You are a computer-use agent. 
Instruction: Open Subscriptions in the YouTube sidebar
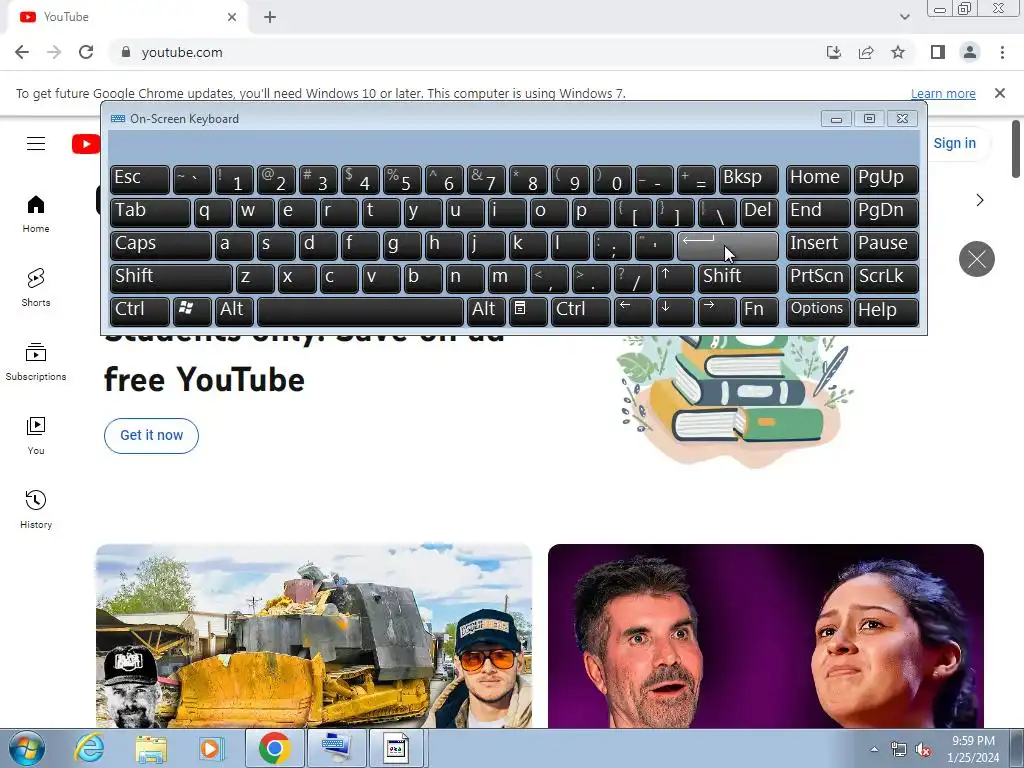coord(36,362)
